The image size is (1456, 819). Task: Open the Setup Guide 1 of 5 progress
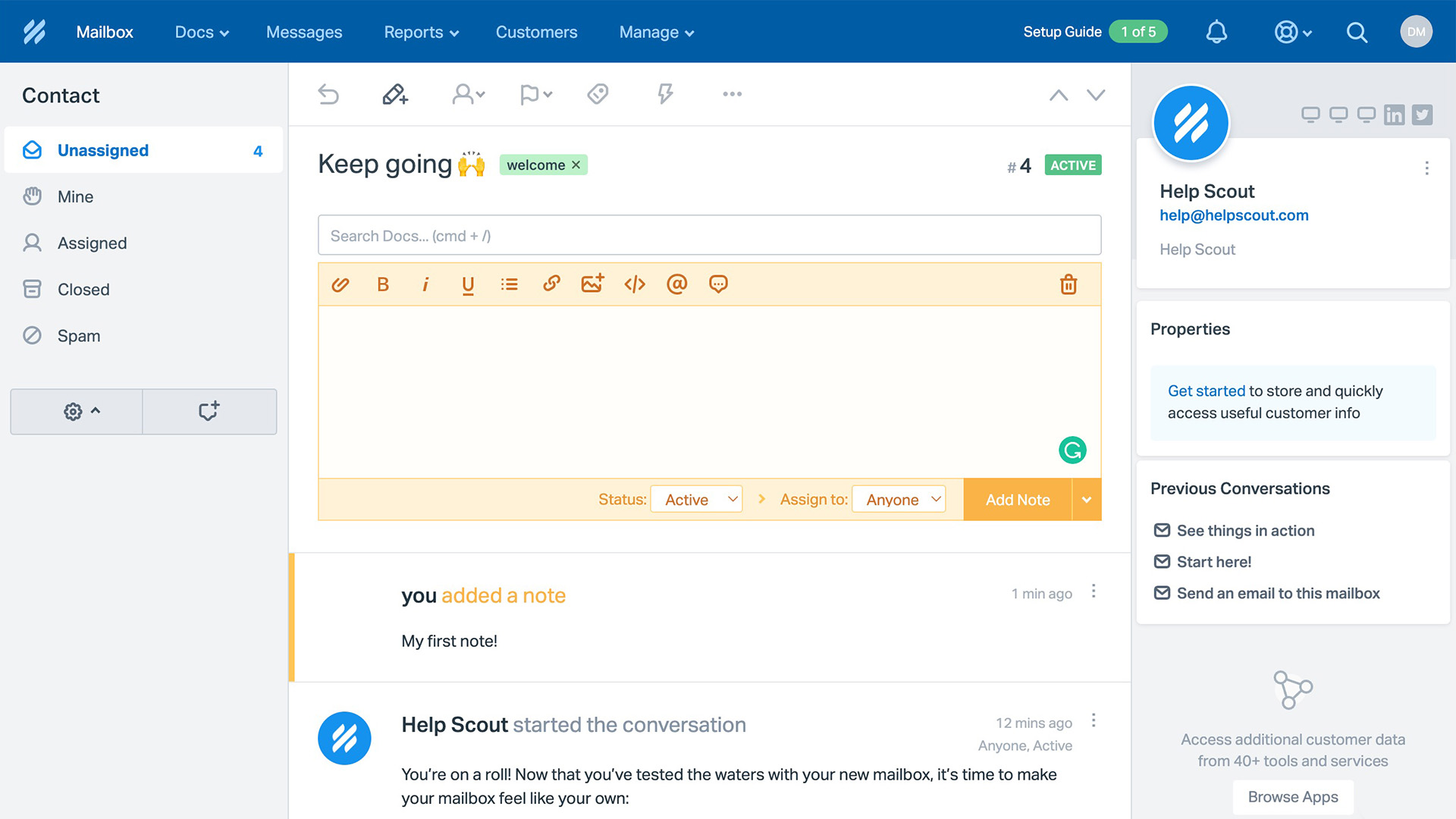[1095, 32]
